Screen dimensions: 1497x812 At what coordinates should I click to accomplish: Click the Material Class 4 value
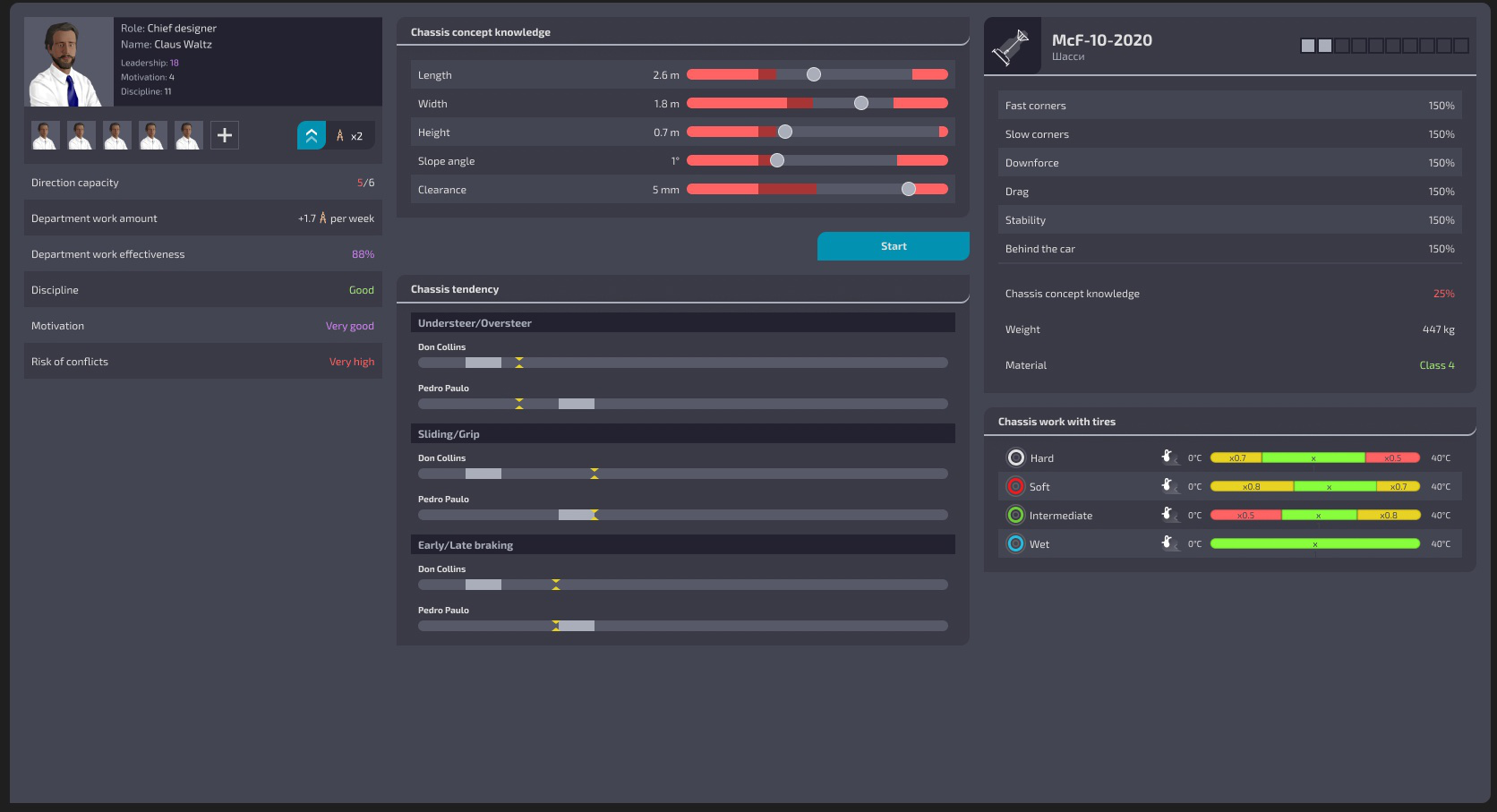point(1437,365)
